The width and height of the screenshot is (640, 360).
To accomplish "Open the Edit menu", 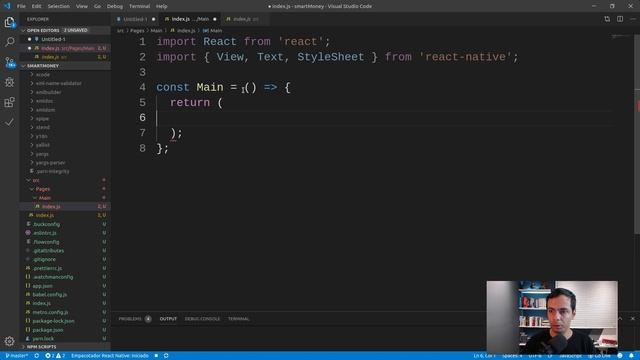I will (36, 6).
